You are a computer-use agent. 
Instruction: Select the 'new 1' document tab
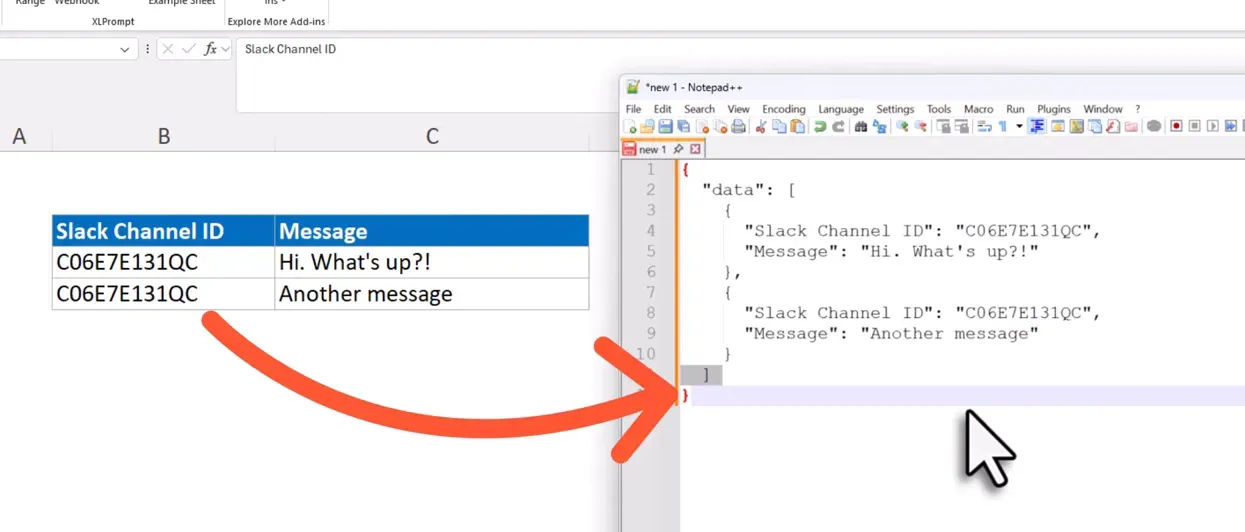pyautogui.click(x=652, y=149)
